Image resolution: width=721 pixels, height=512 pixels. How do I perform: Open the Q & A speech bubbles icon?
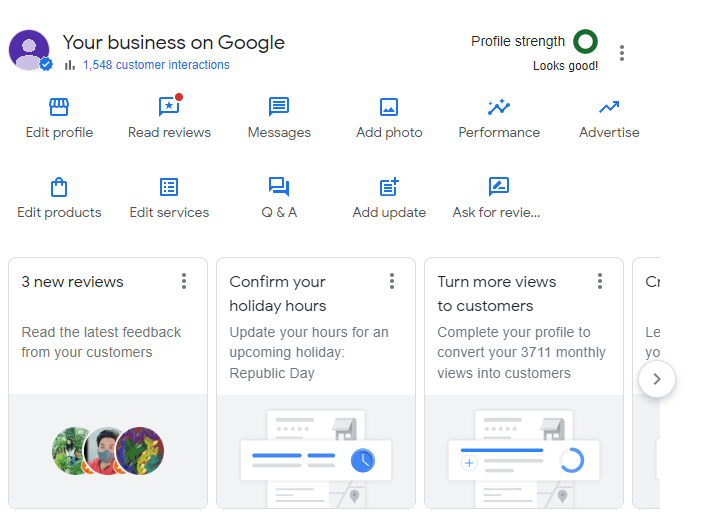279,187
